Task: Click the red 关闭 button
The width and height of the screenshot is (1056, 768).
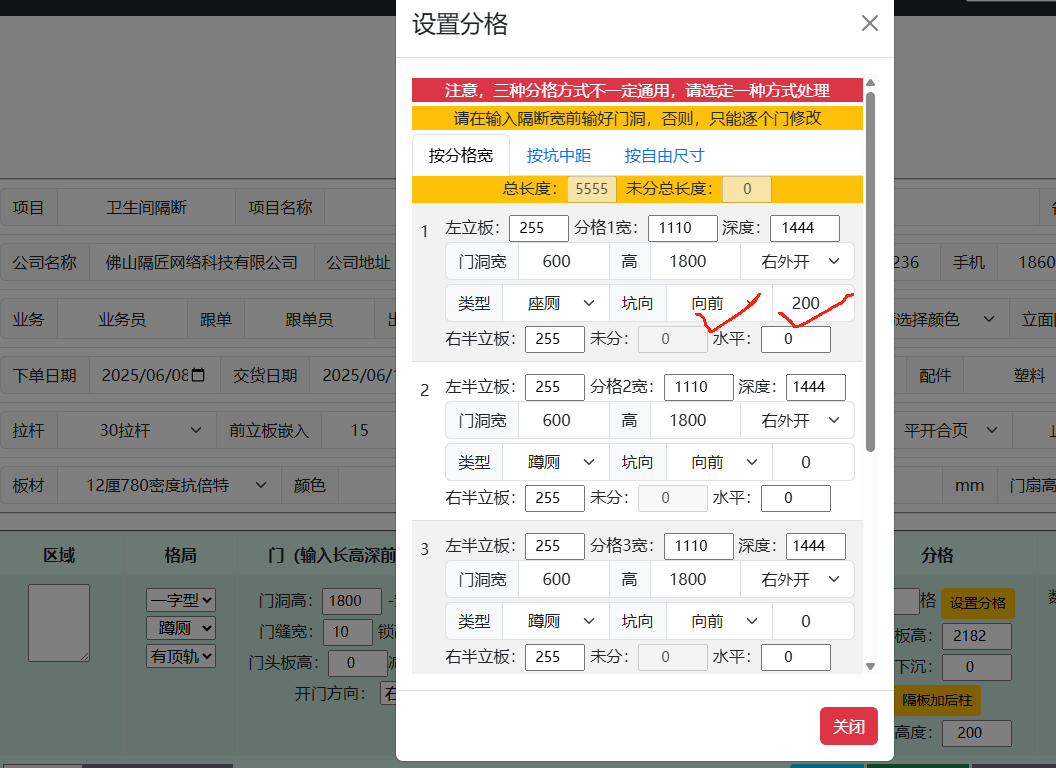Action: tap(849, 726)
